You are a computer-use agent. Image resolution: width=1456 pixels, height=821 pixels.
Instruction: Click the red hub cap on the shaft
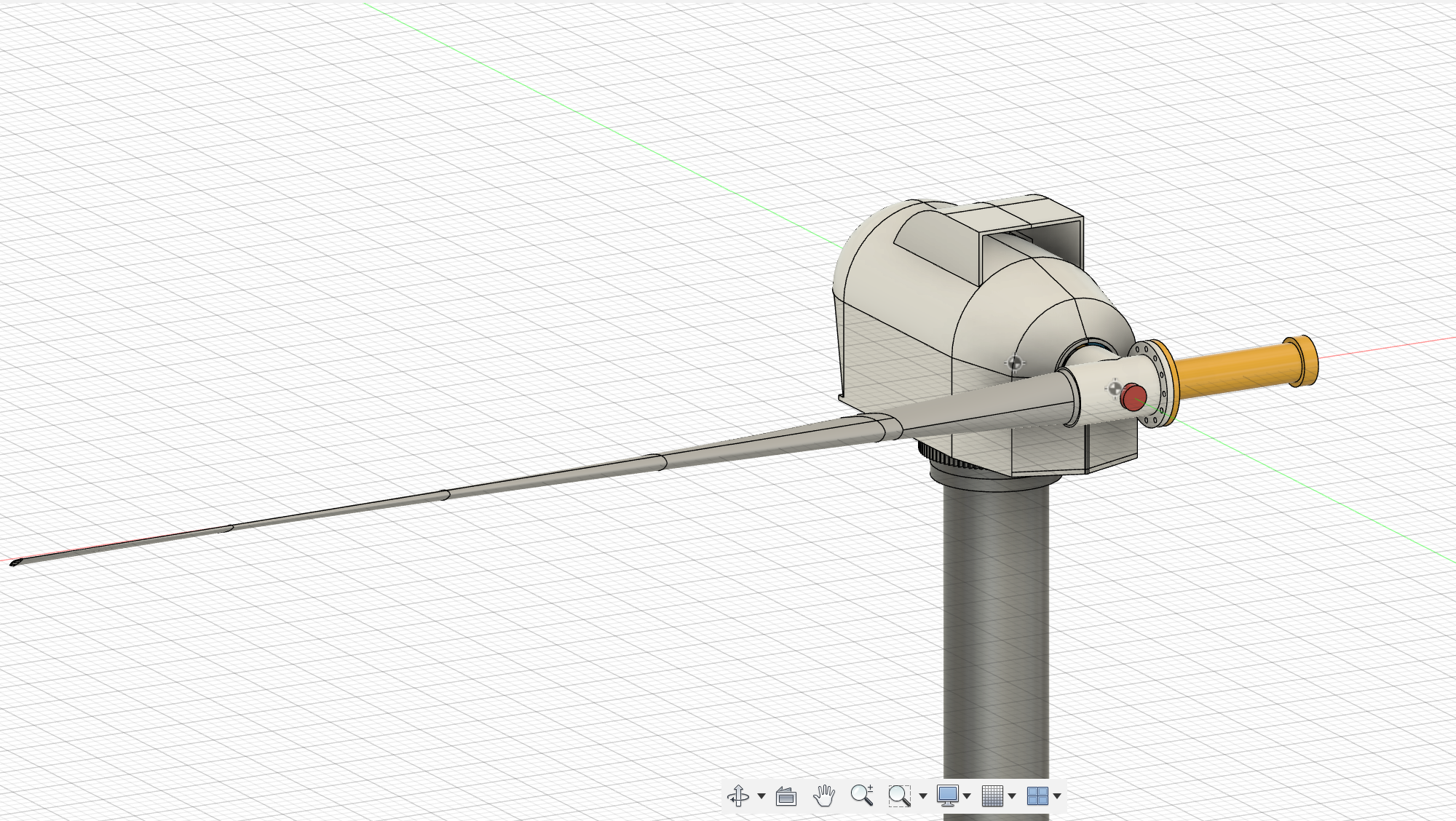pos(1133,397)
